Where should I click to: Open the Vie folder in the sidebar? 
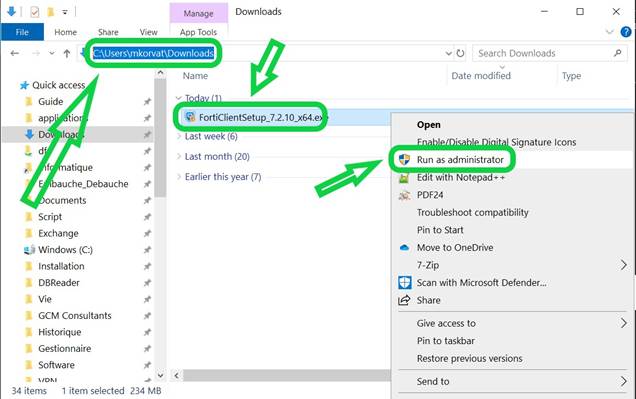click(45, 299)
